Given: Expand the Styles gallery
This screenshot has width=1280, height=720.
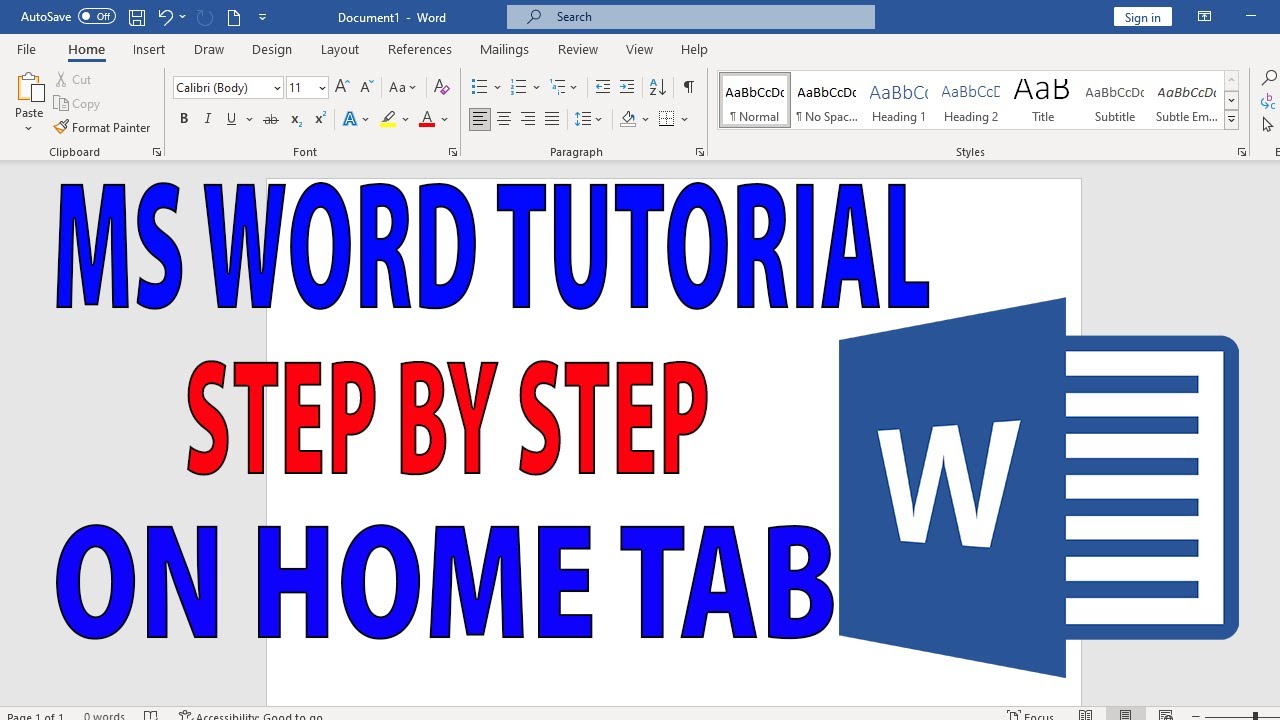Looking at the screenshot, I should [1232, 120].
